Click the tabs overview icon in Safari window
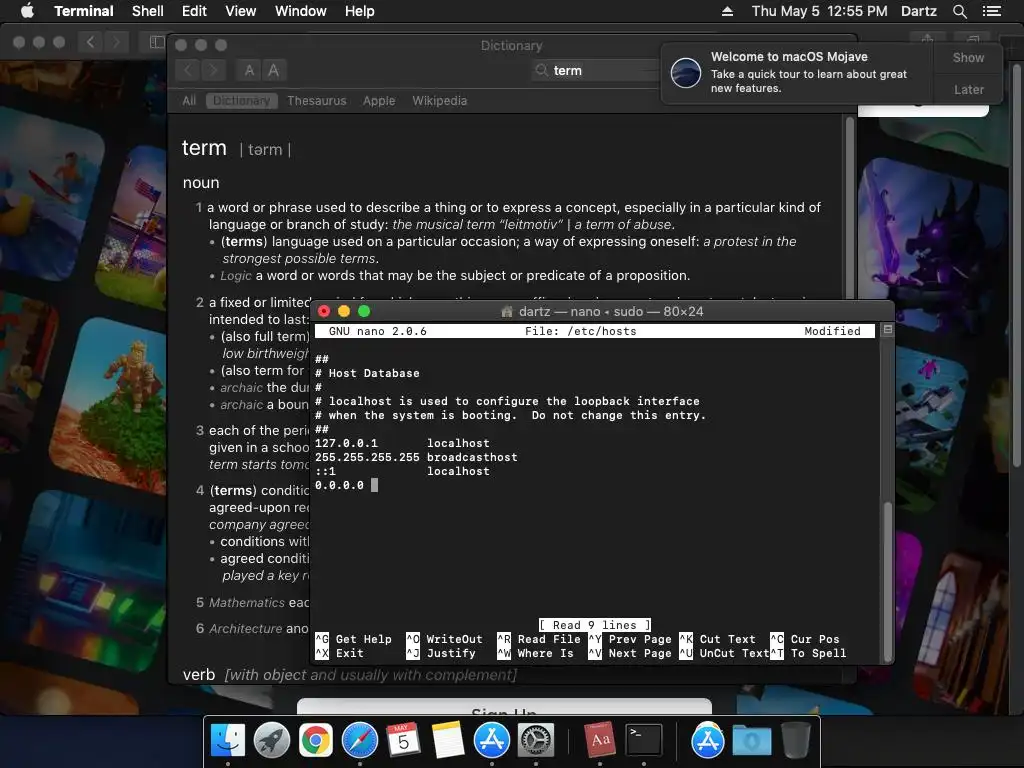The height and width of the screenshot is (768, 1024). 972,39
